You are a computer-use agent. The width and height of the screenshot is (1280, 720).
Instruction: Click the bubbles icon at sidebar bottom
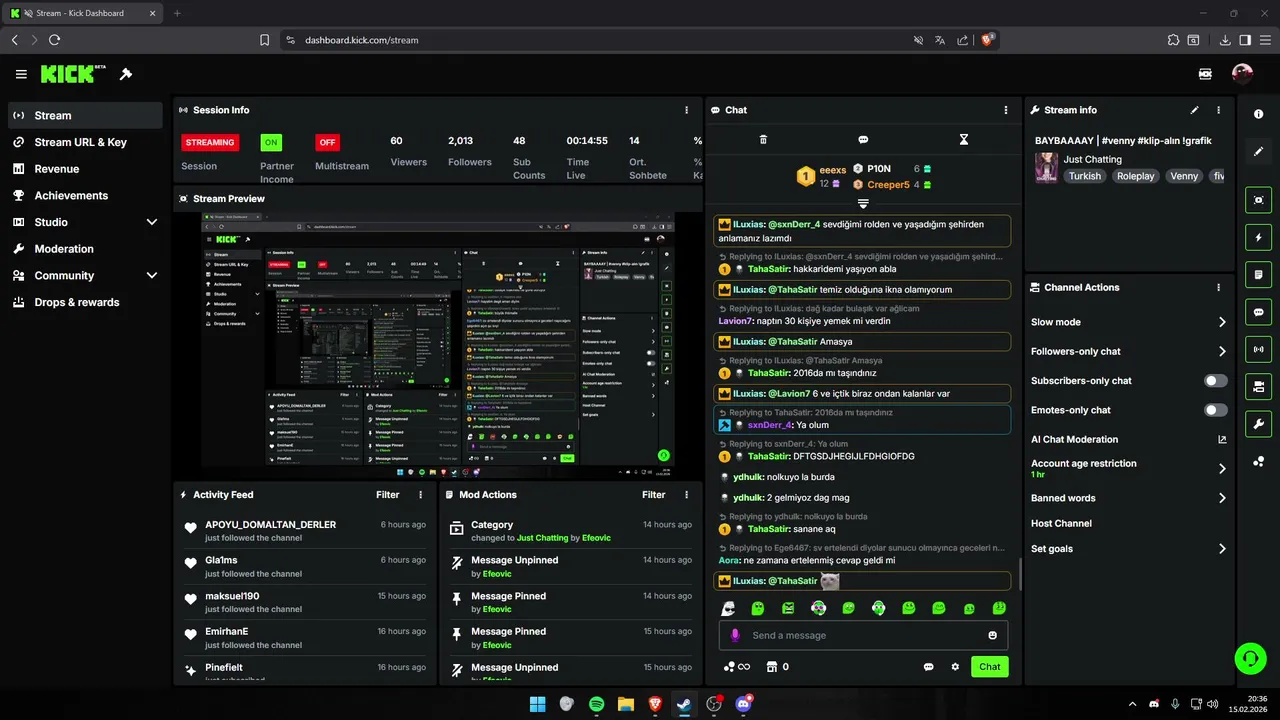[x=1258, y=461]
